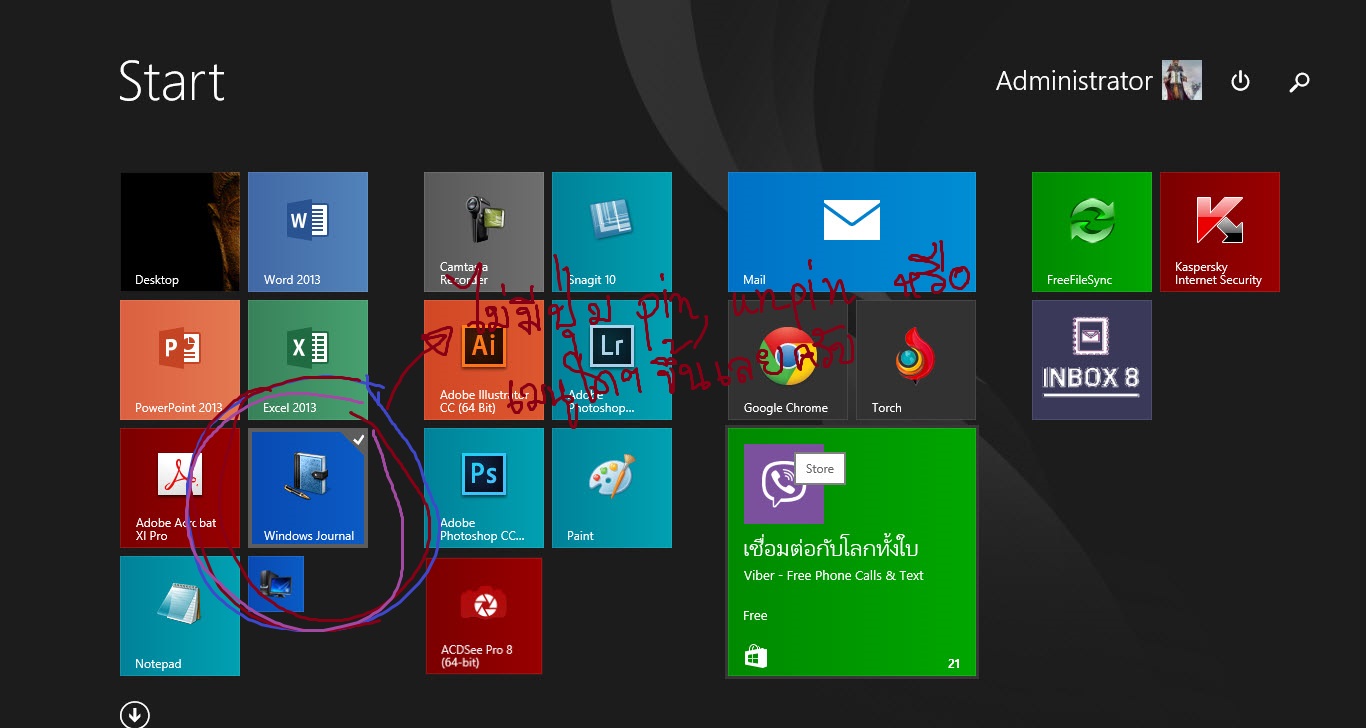
Task: Open the Store tile showing Viber
Action: [x=852, y=552]
